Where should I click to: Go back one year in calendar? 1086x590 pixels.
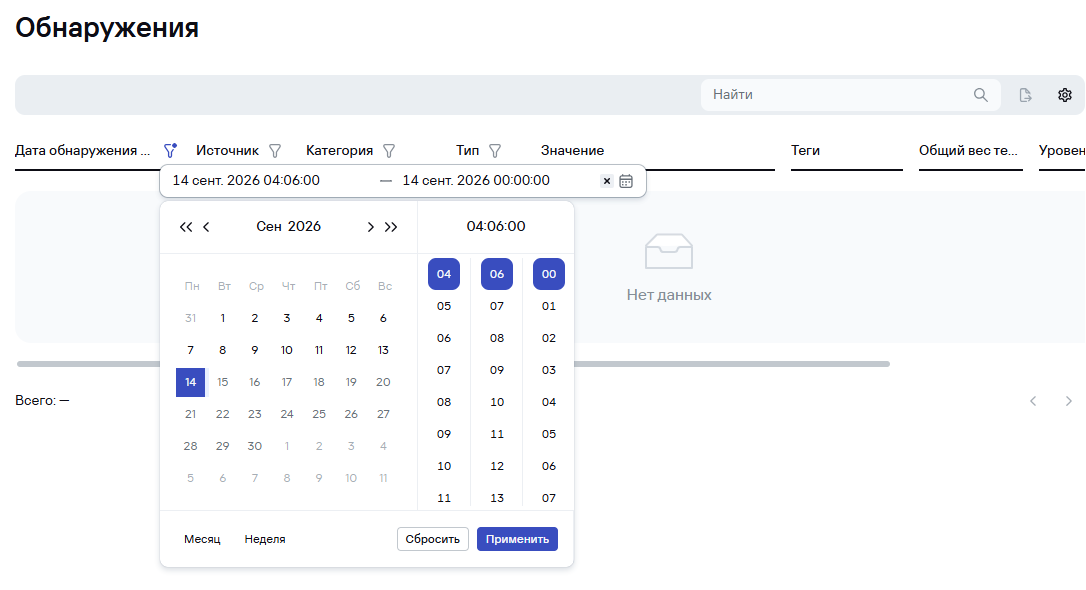pos(186,227)
